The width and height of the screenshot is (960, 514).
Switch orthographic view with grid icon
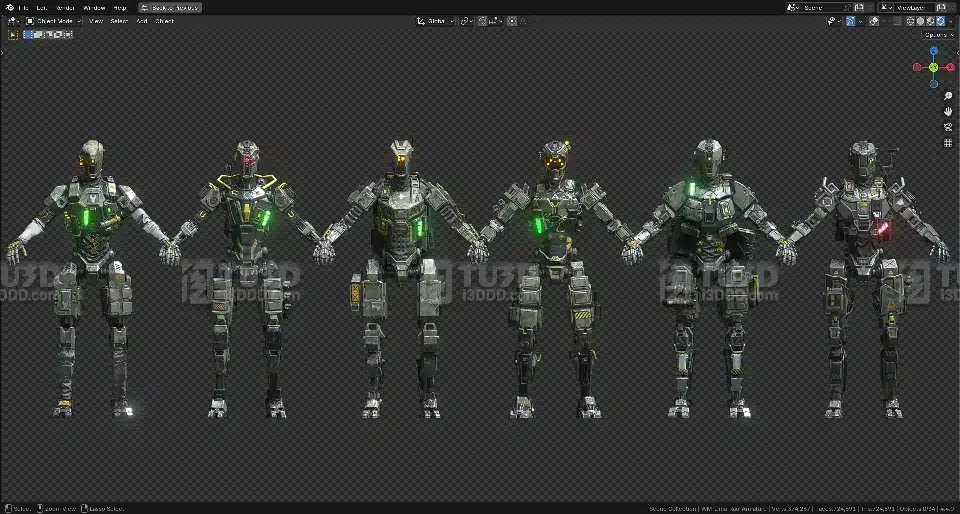tap(948, 143)
